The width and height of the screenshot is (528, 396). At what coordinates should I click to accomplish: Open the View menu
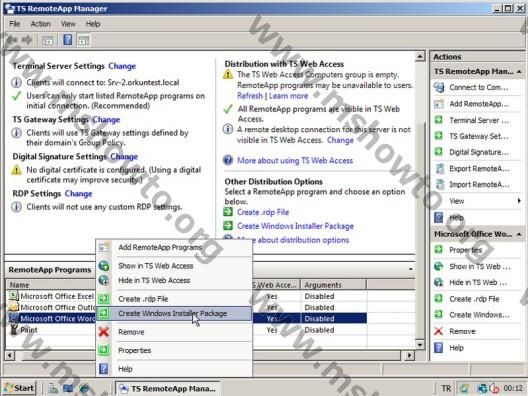click(68, 24)
